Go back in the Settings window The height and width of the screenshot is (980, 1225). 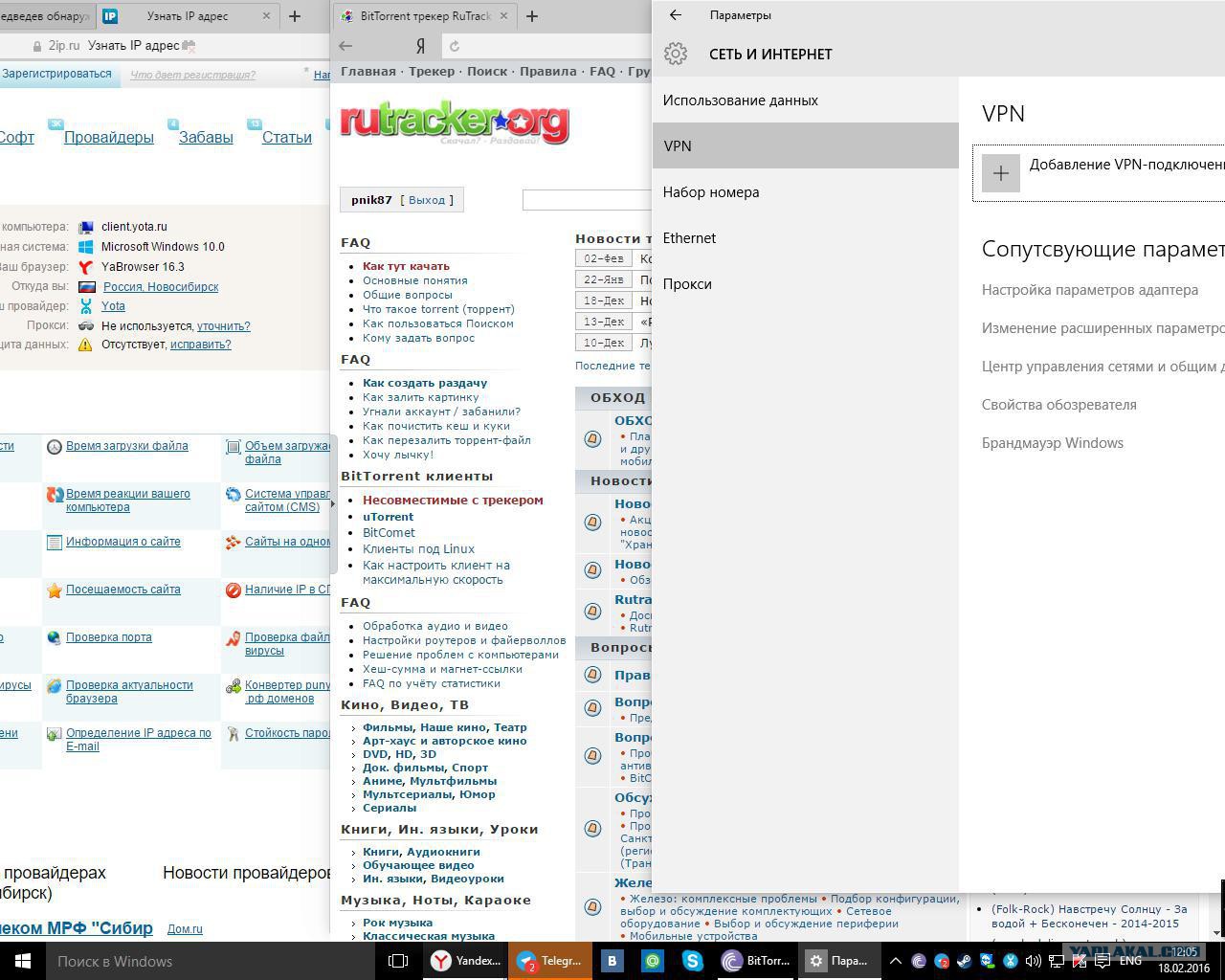tap(676, 15)
